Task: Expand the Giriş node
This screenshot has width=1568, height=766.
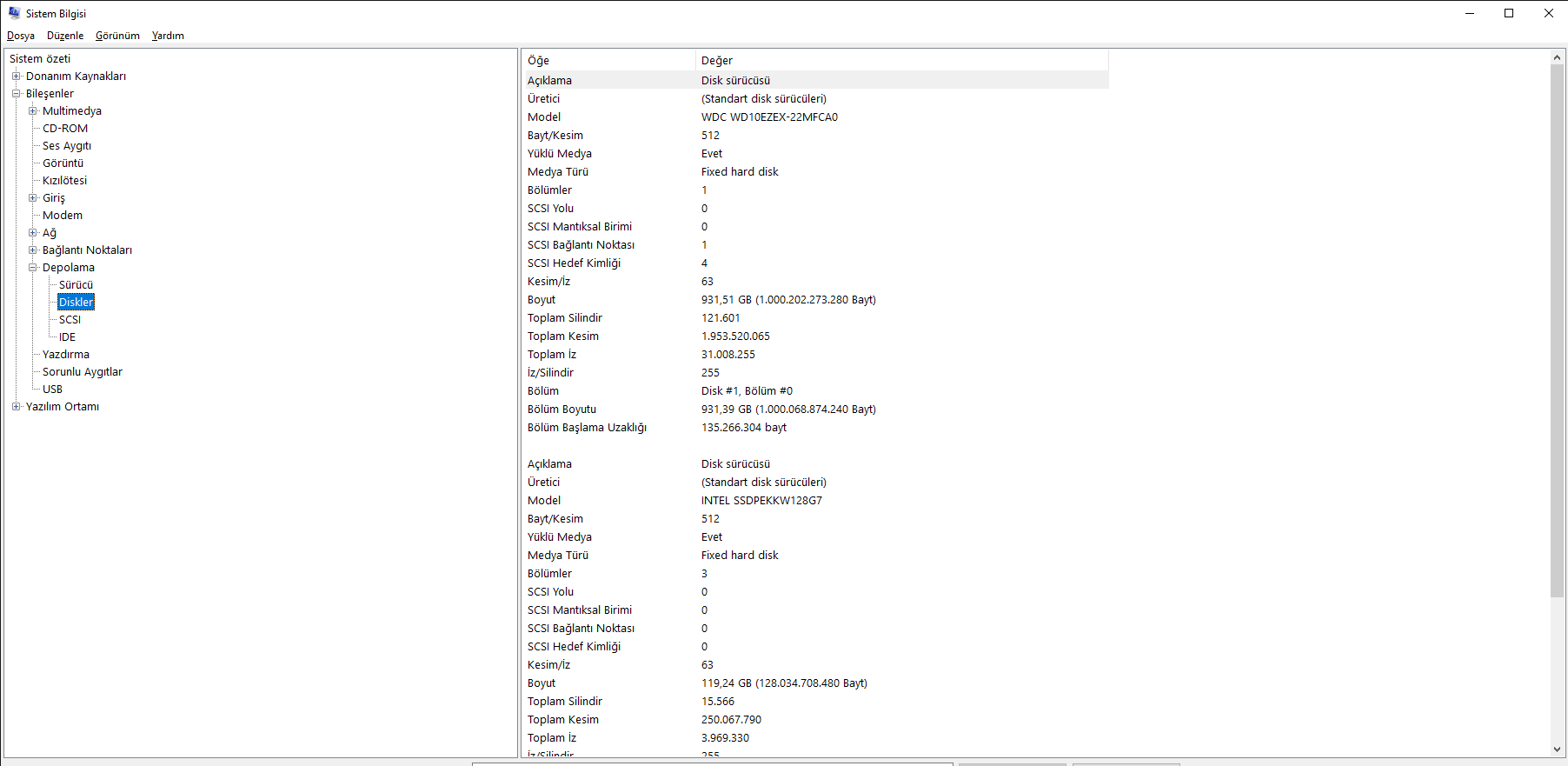Action: (32, 198)
